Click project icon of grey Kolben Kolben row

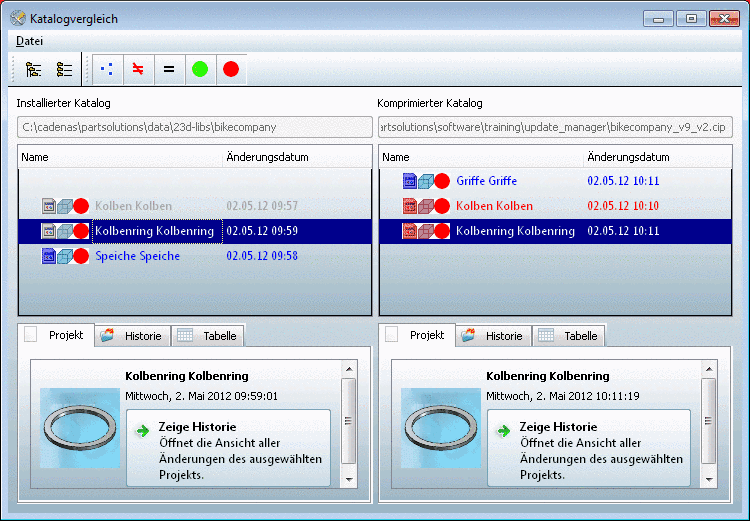[49, 206]
